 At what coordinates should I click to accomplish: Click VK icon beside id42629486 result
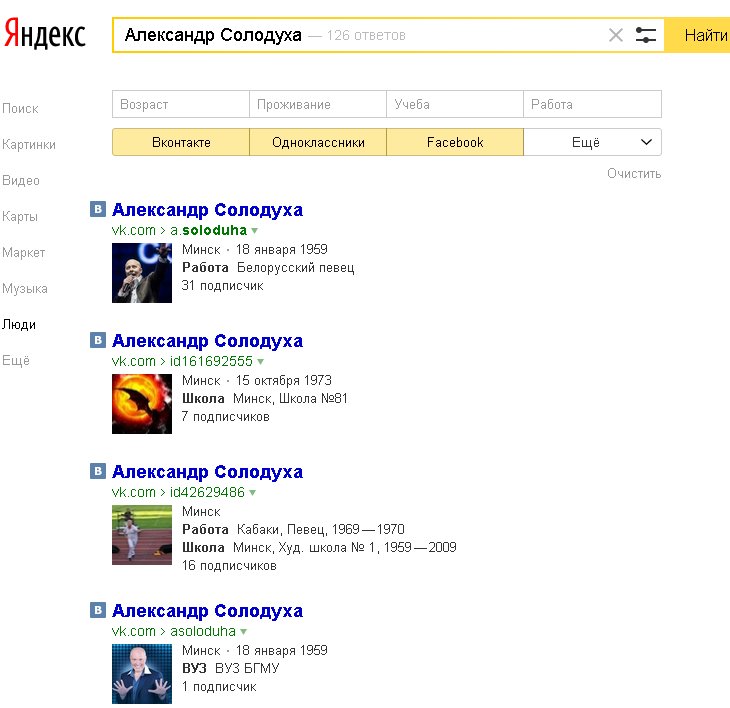(98, 471)
